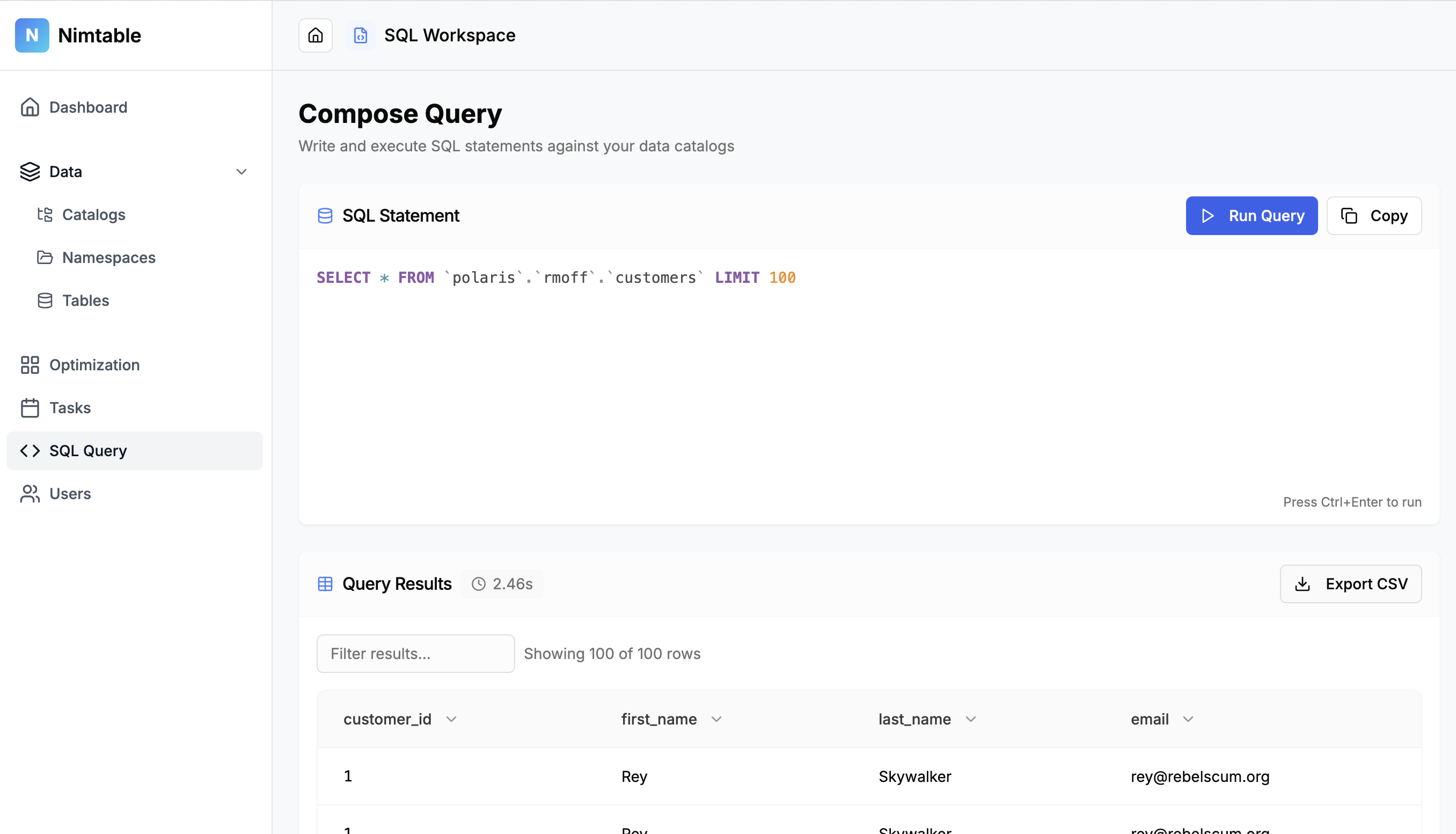Click the Nimtable logo icon
This screenshot has height=834, width=1456.
pyautogui.click(x=32, y=35)
